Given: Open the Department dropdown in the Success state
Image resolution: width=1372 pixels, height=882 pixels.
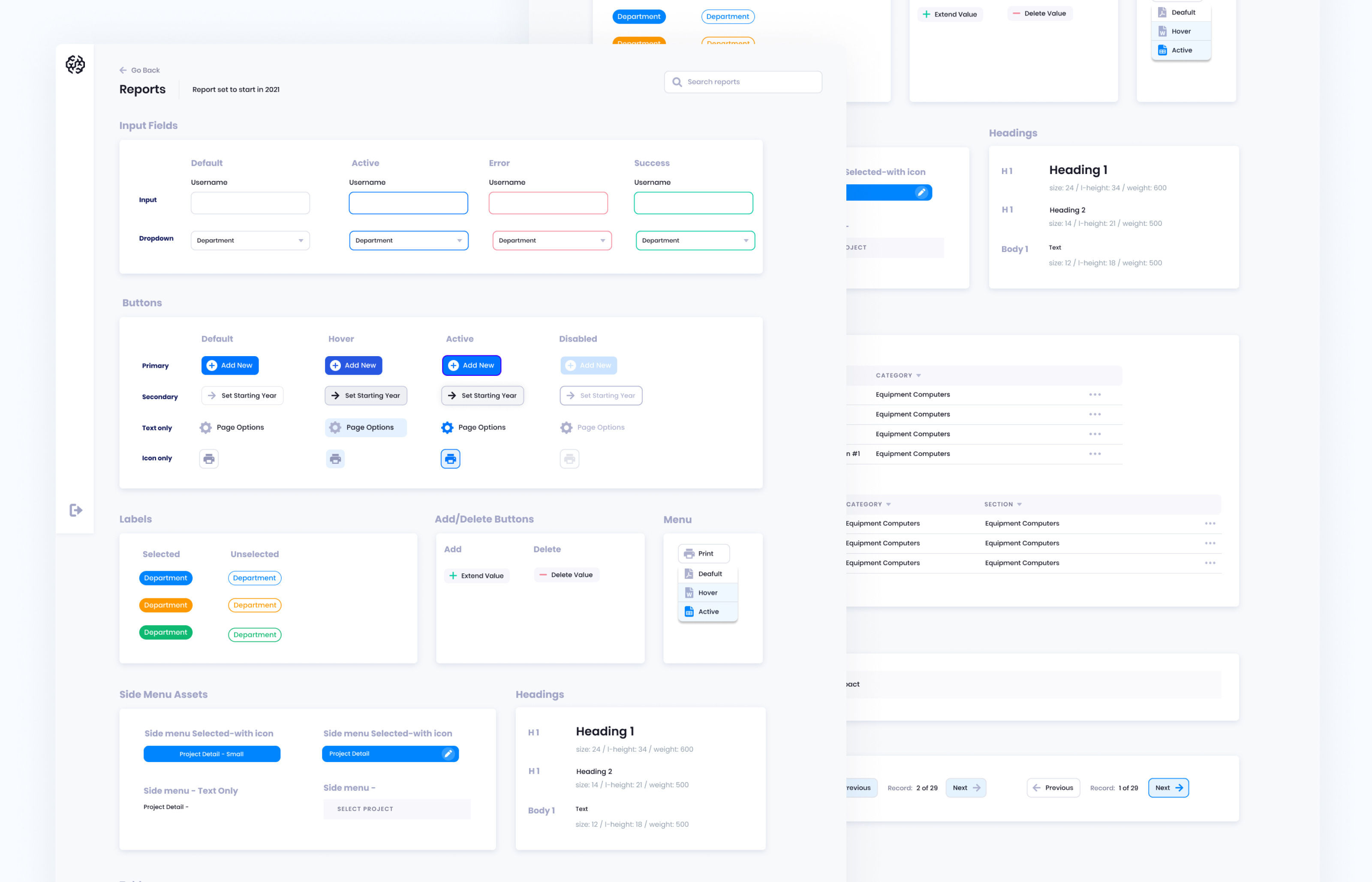Looking at the screenshot, I should tap(694, 240).
